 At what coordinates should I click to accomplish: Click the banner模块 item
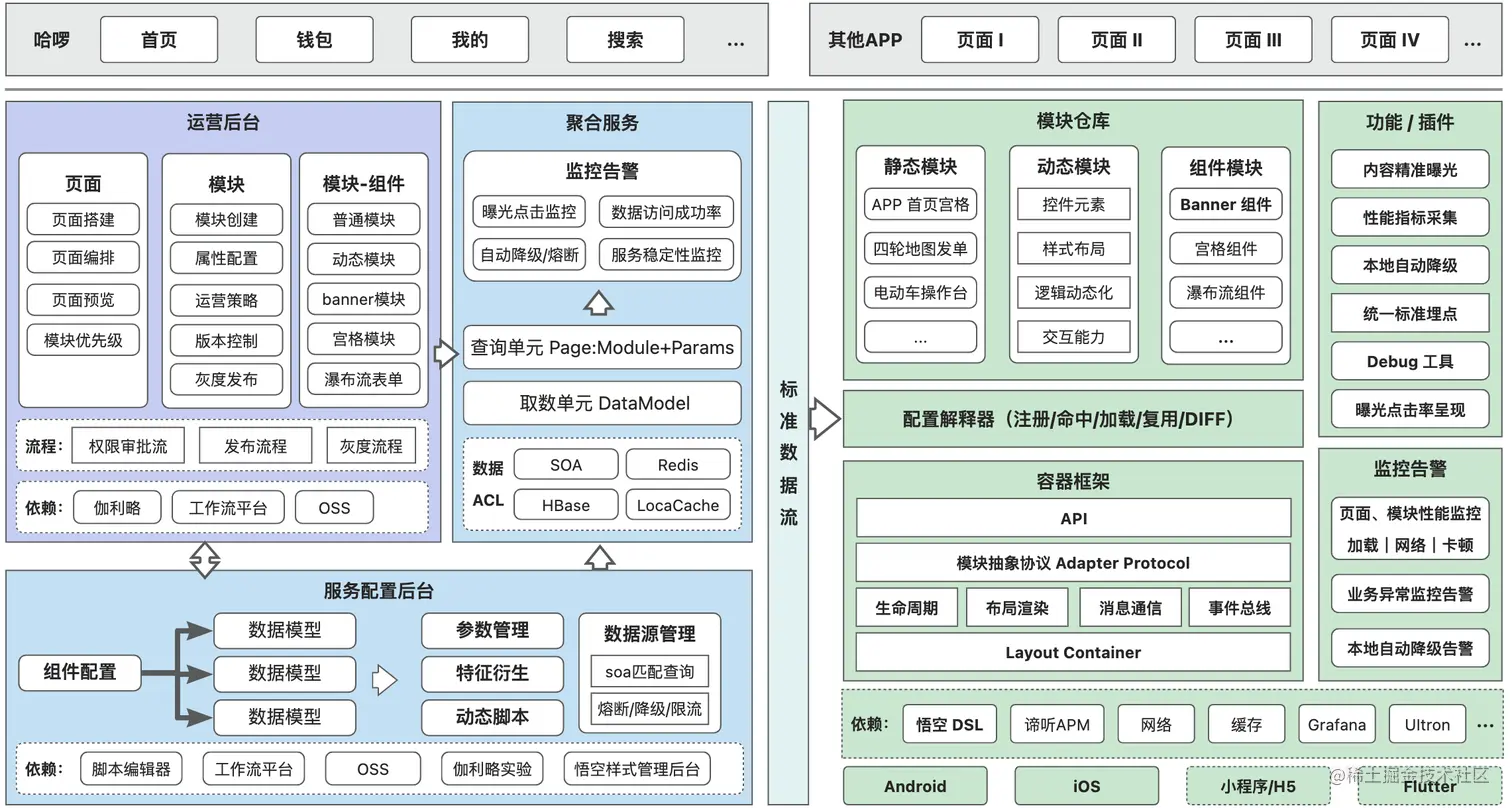pyautogui.click(x=363, y=299)
